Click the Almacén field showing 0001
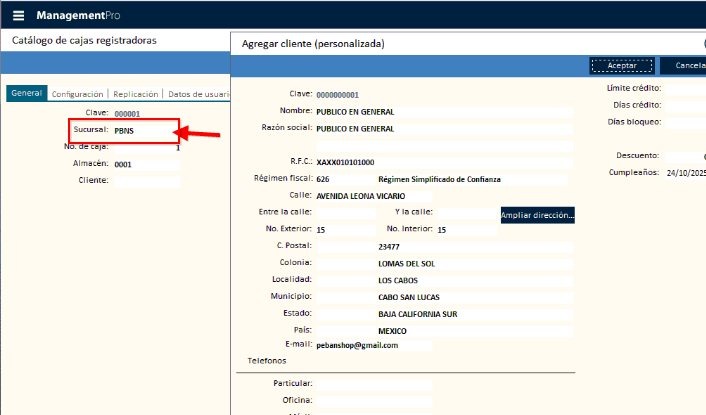Screen dimensions: 706x415 coord(145,165)
